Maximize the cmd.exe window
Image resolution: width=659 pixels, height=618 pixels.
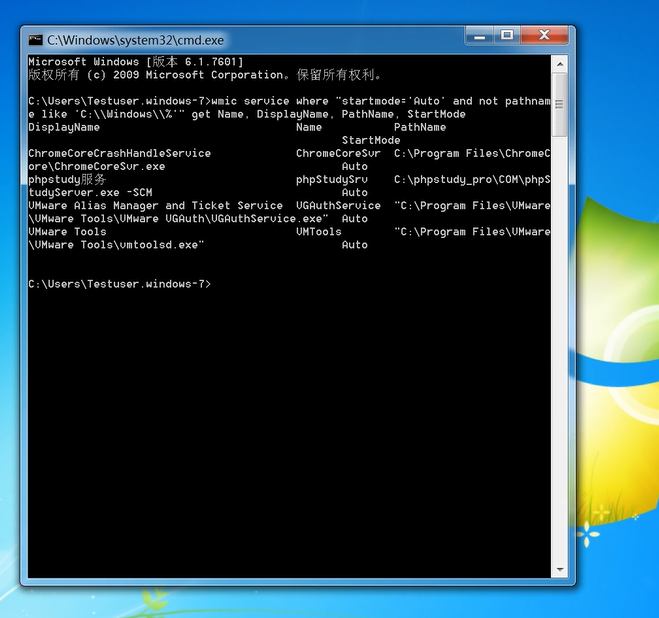[x=507, y=36]
